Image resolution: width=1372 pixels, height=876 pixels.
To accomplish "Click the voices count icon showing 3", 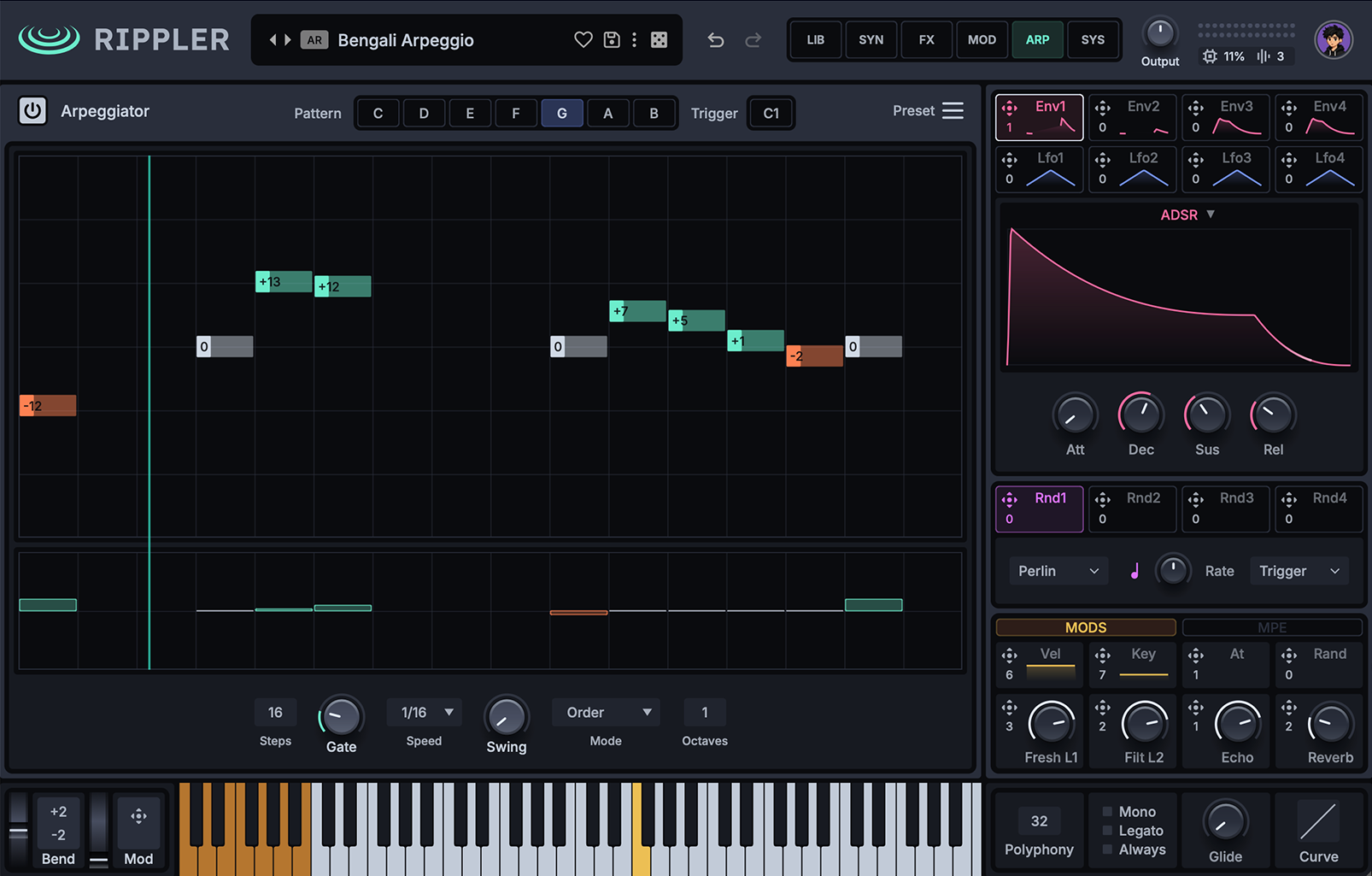I will (x=1264, y=56).
